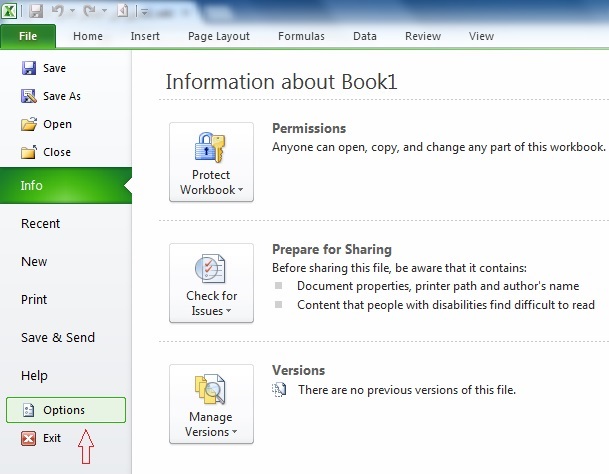Click the Save As icon in sidebar
Viewport: 609px width, 474px height.
29,96
